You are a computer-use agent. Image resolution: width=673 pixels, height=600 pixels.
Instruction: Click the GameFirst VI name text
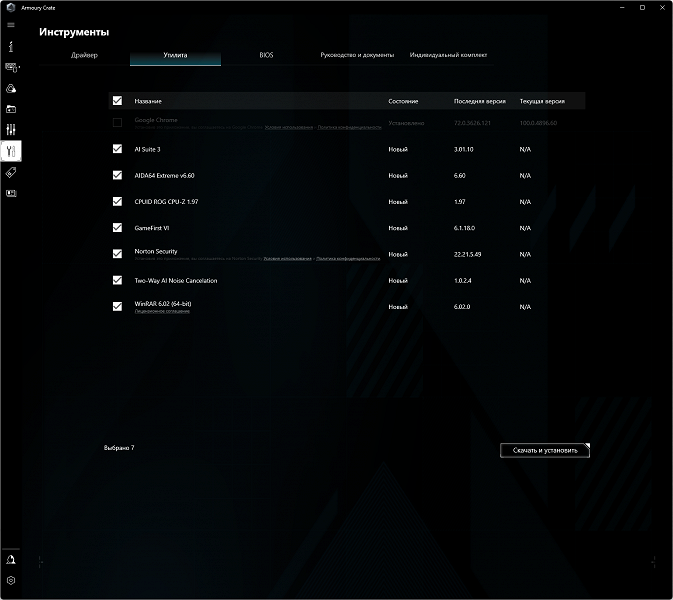tap(152, 228)
